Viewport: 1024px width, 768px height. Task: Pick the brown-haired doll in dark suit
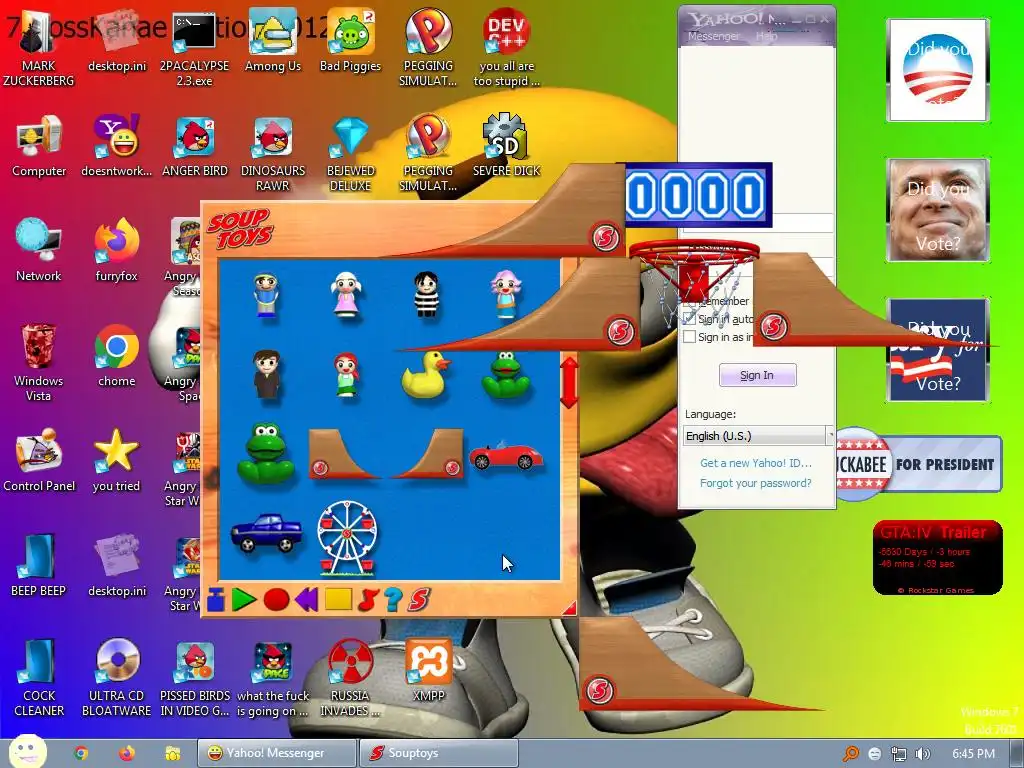click(266, 374)
